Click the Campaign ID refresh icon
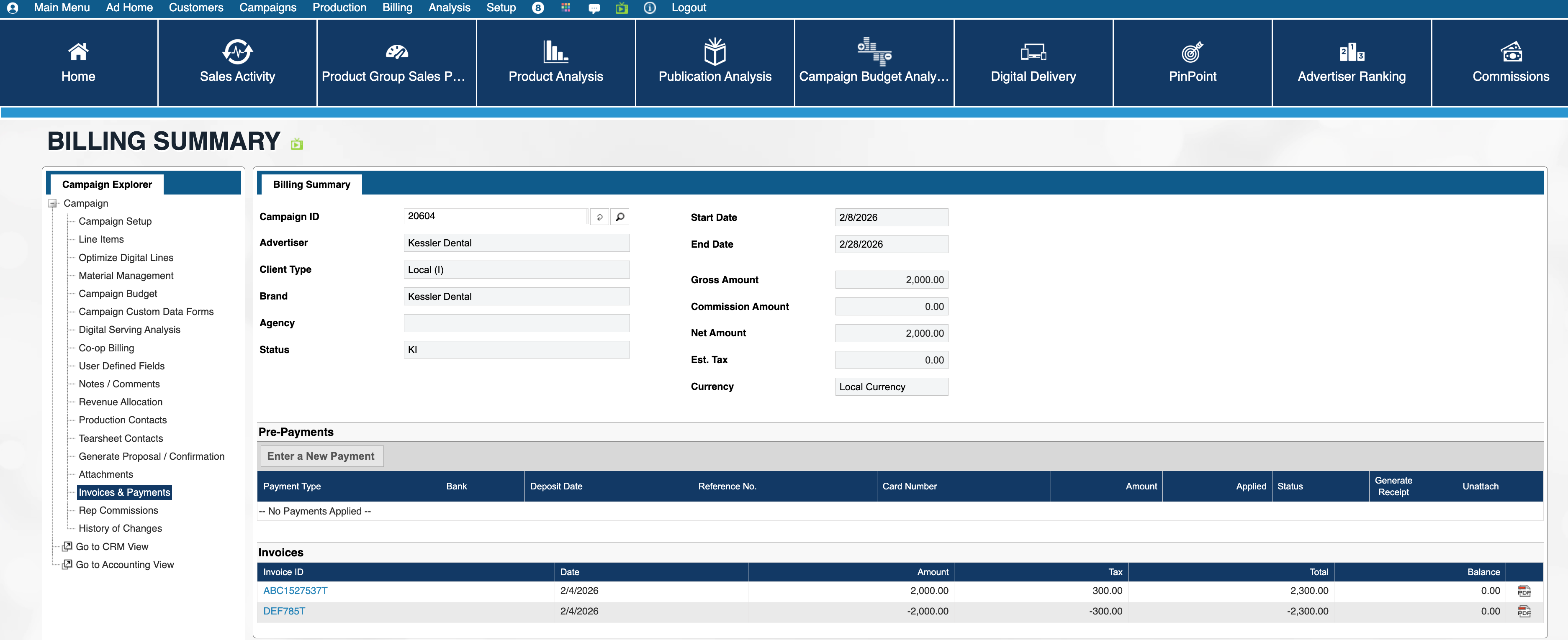This screenshot has width=1568, height=640. point(599,217)
